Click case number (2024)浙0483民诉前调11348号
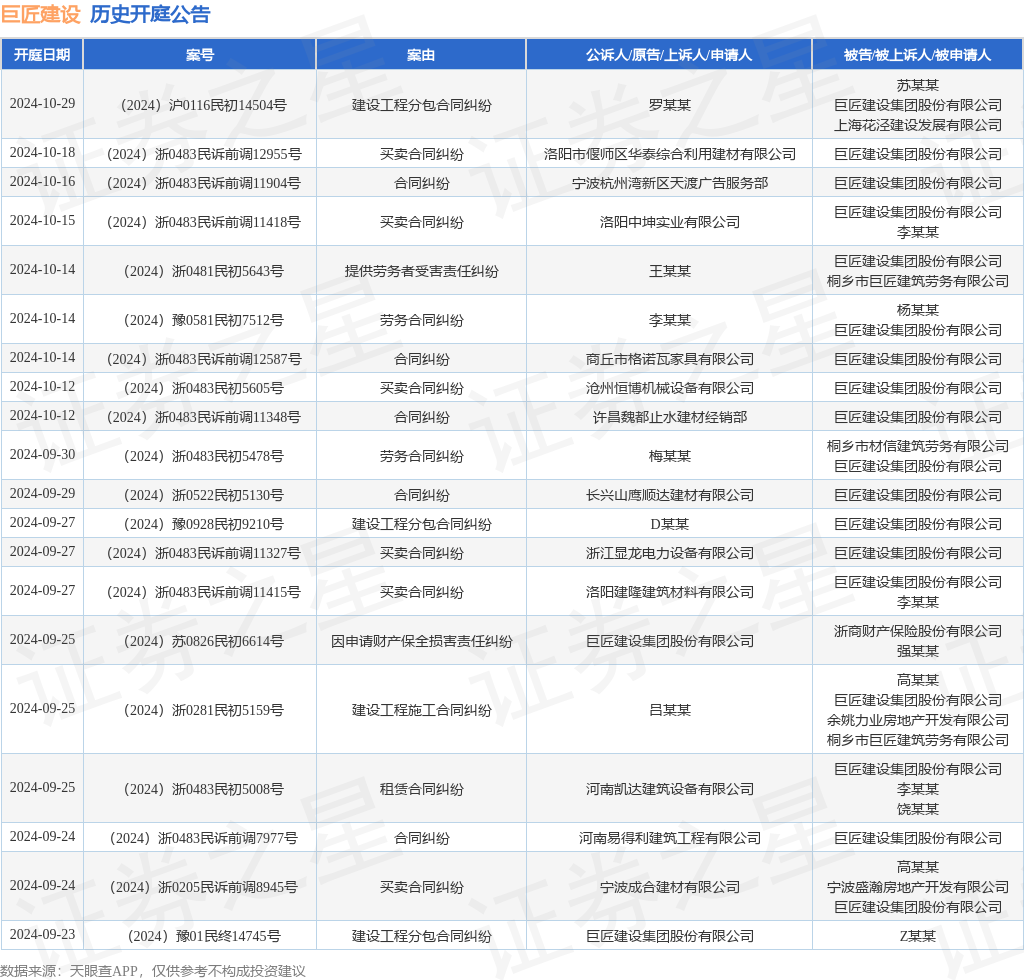 tap(204, 418)
